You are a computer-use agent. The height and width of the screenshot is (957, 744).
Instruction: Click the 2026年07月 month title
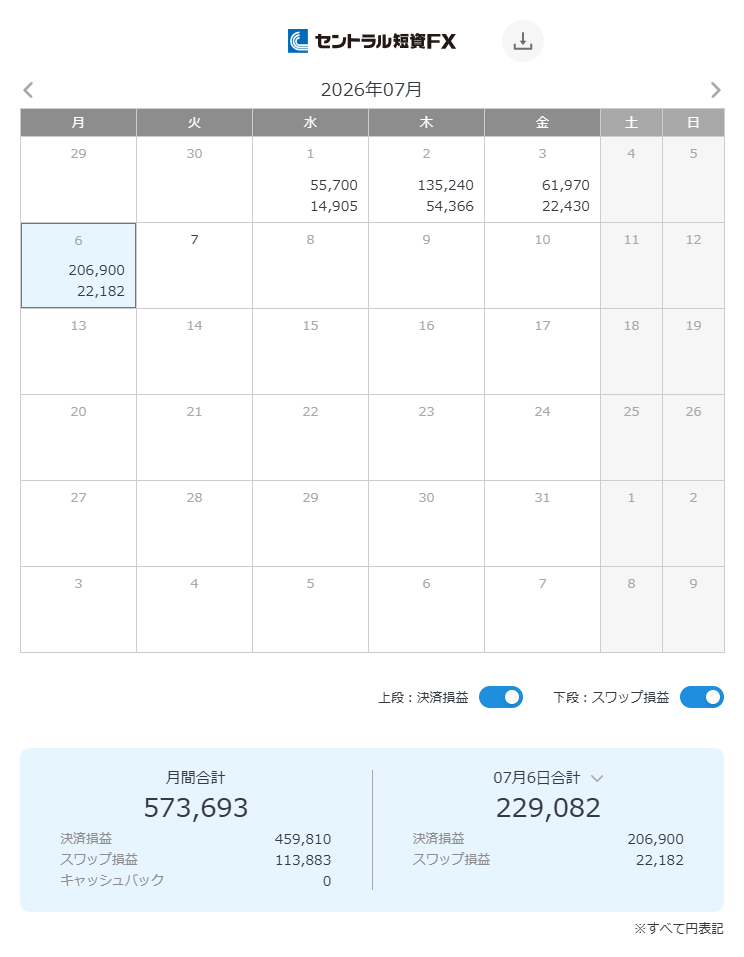371,90
